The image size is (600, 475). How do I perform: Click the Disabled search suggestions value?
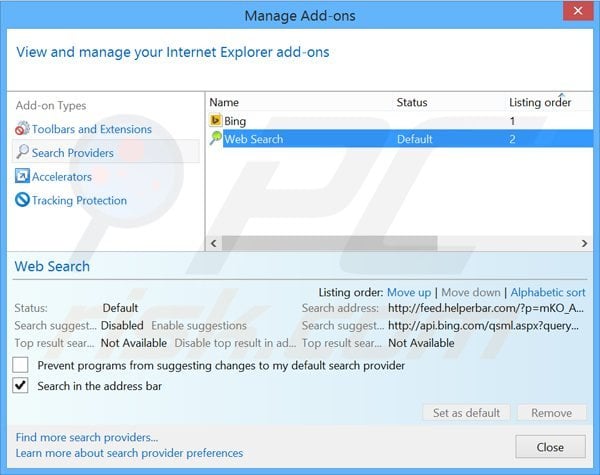click(x=122, y=325)
